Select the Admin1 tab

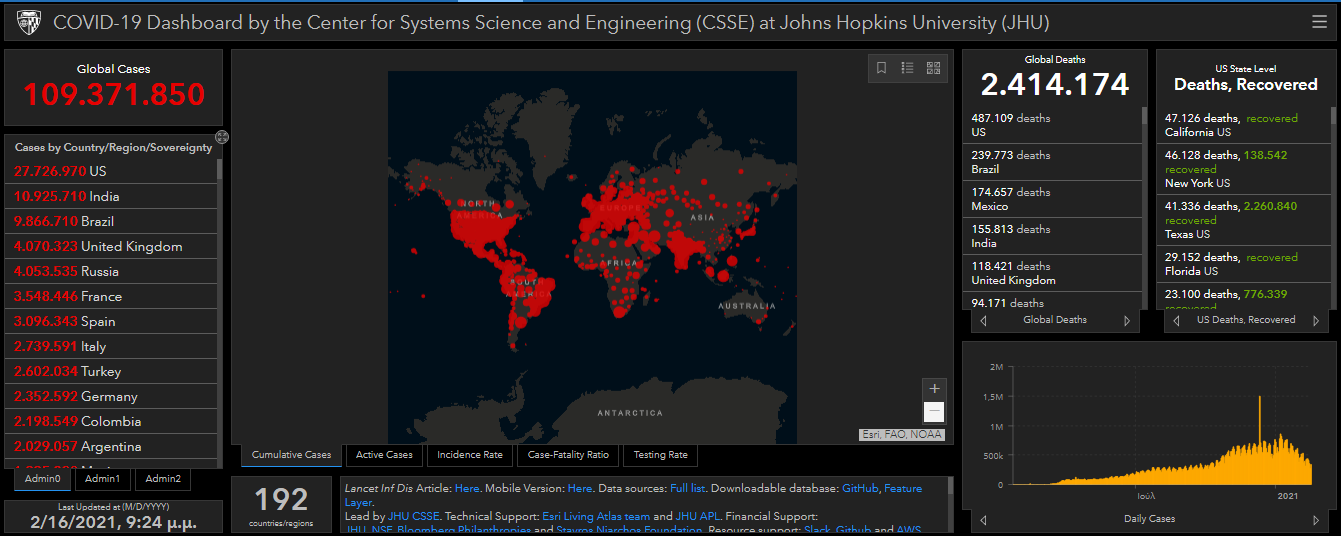click(x=102, y=479)
